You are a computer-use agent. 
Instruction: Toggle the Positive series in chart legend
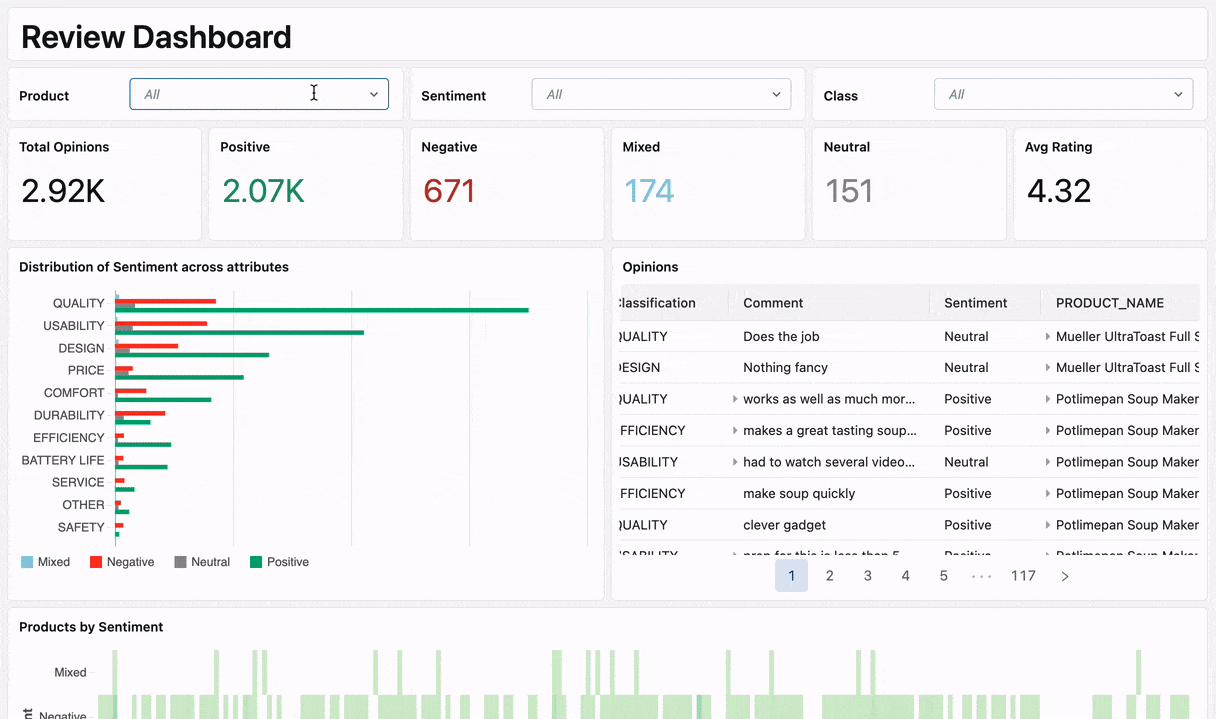pyautogui.click(x=279, y=562)
